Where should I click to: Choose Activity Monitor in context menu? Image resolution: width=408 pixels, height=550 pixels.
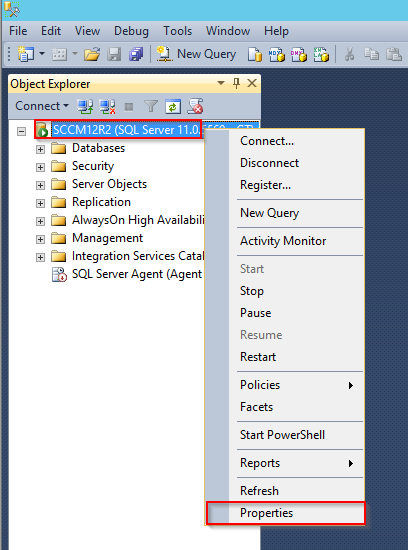pyautogui.click(x=285, y=241)
